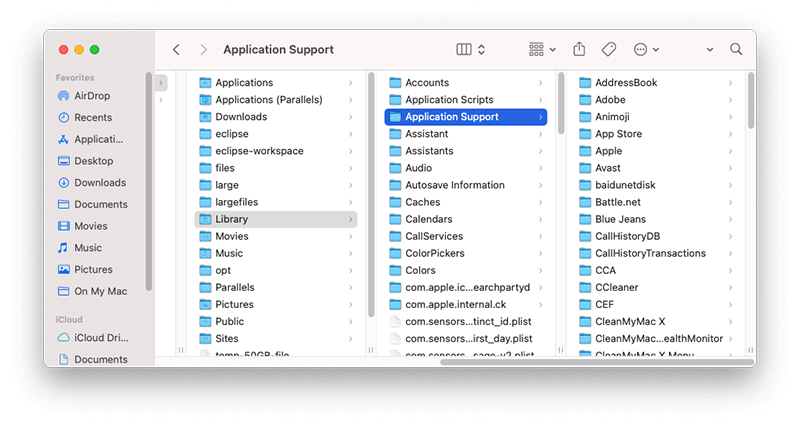Select the com.apple.internal.ck folder

[466, 305]
